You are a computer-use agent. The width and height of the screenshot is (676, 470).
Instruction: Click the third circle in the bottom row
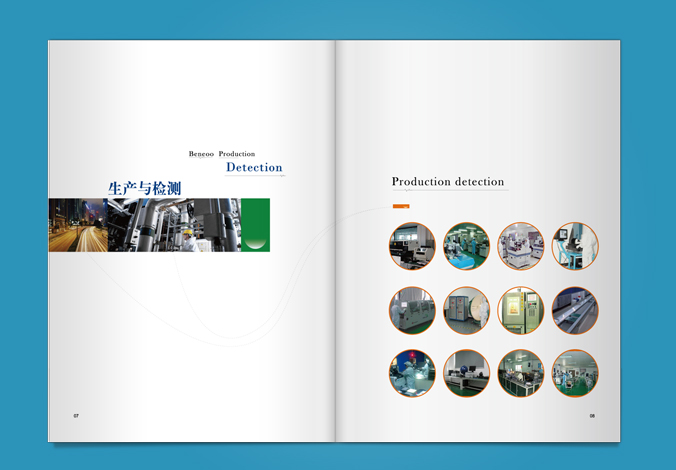tap(521, 373)
